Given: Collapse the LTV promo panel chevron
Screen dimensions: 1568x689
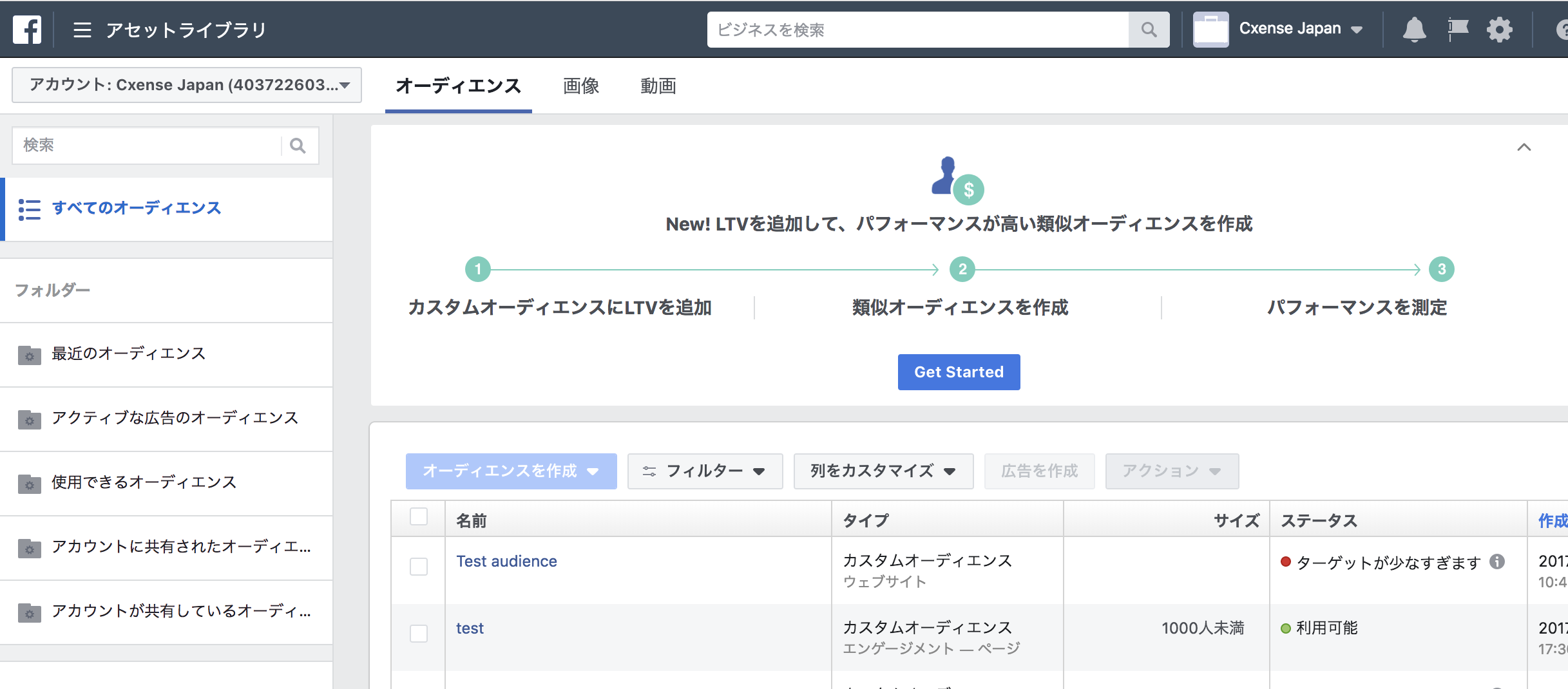Looking at the screenshot, I should pyautogui.click(x=1524, y=147).
